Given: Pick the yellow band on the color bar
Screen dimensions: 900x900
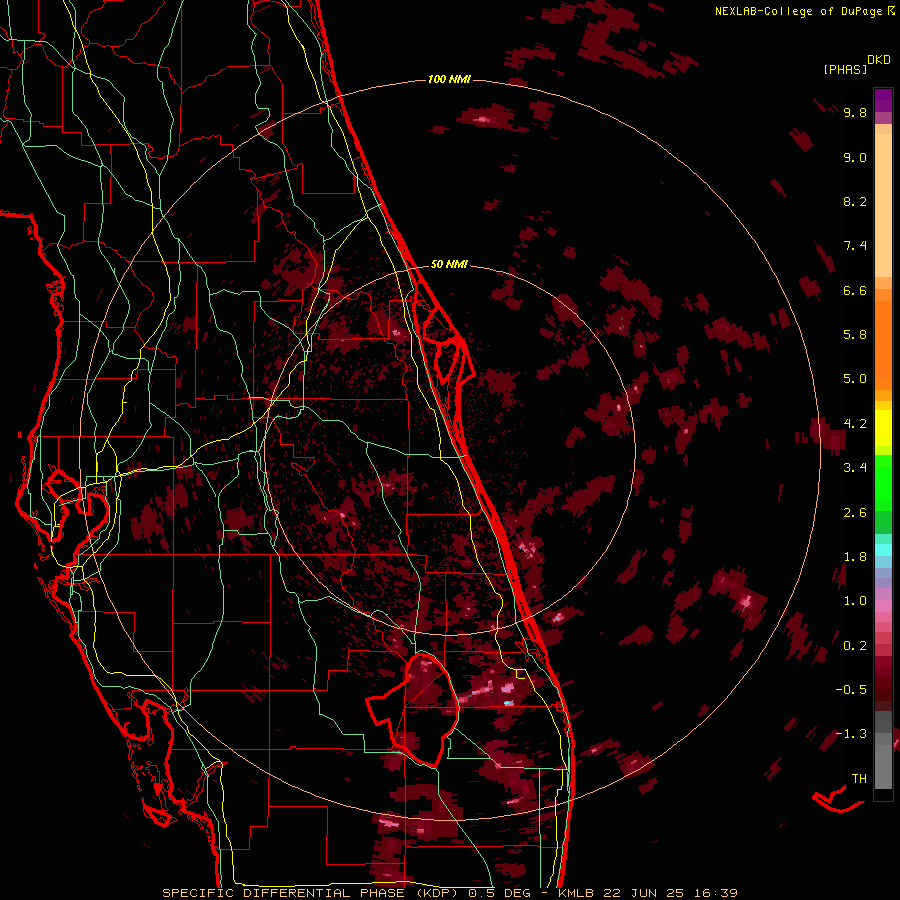Looking at the screenshot, I should coord(883,428).
